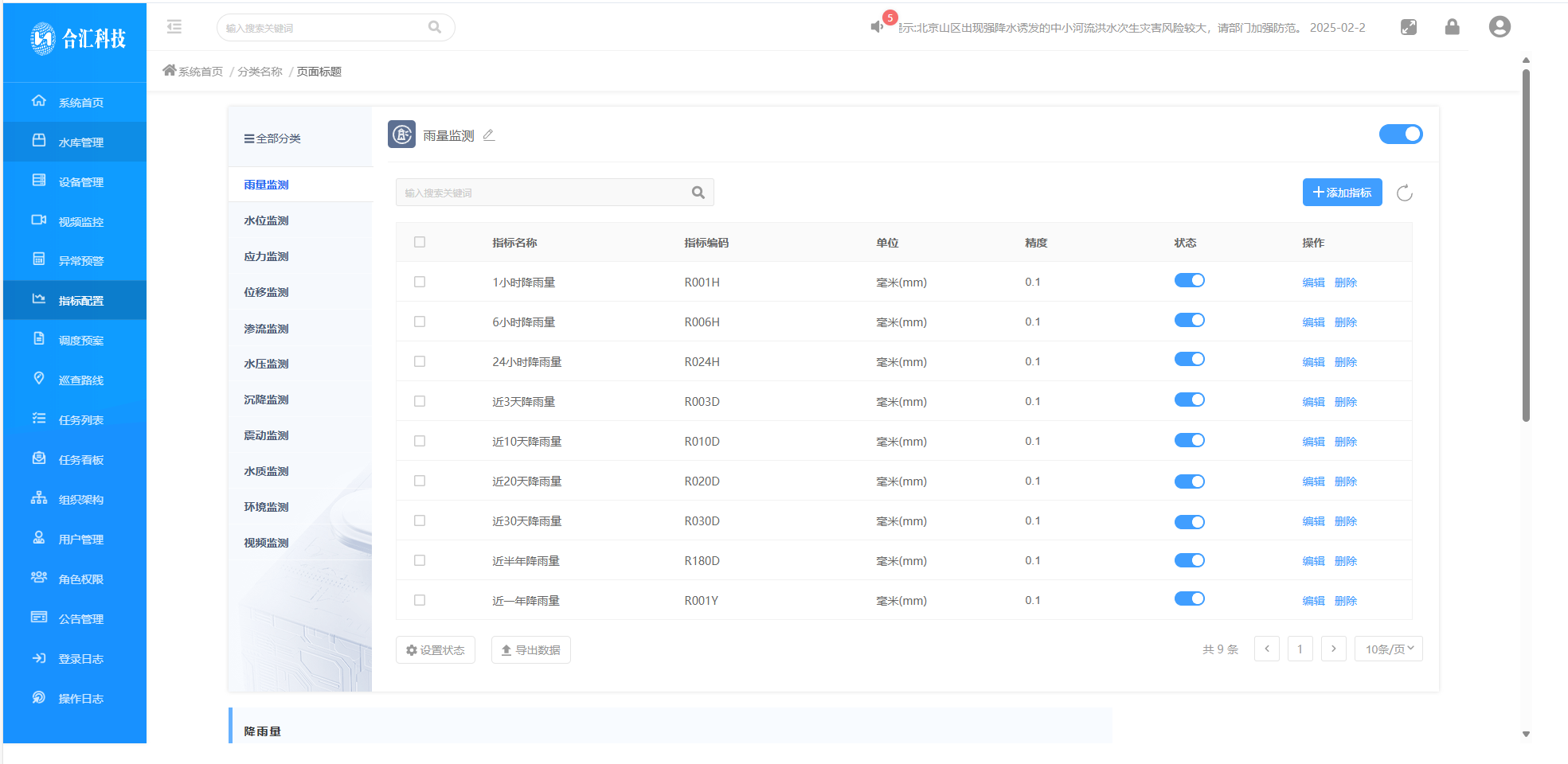Click the search magnifier in the indicator search box
Screen dimensions: 1568x764
coord(698,193)
